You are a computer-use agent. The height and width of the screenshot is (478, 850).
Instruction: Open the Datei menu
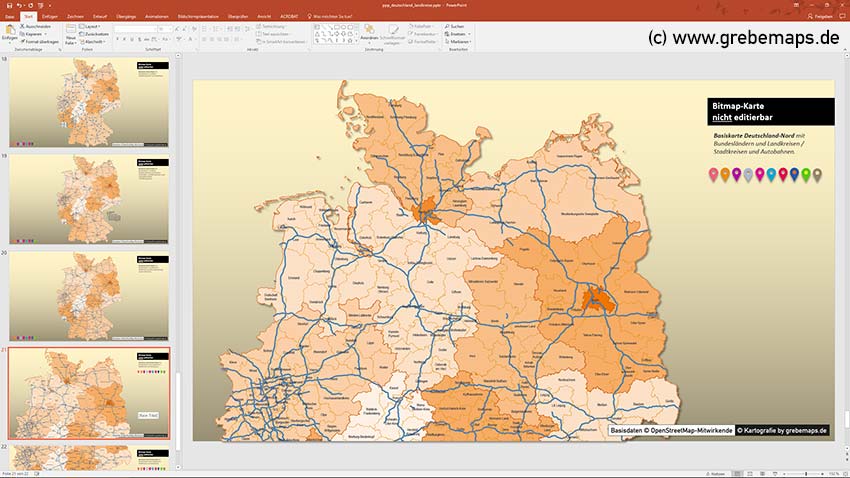(x=9, y=16)
